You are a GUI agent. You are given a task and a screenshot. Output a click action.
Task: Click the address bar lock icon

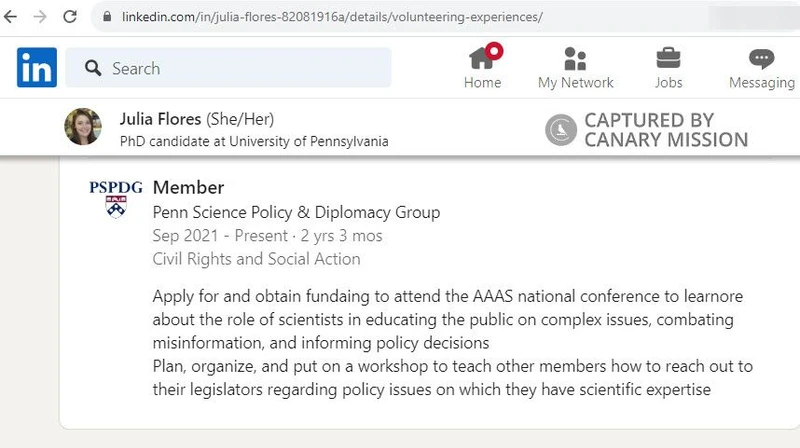[107, 18]
